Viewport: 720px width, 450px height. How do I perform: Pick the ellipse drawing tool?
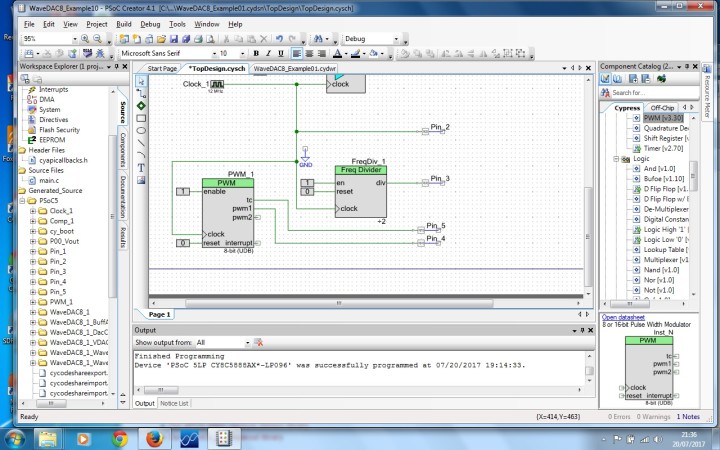tap(141, 130)
